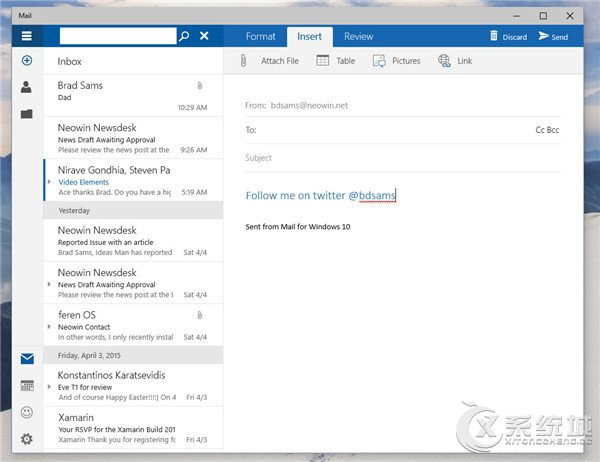The image size is (600, 462).
Task: Open Konstantinos Karatsevidis email
Action: coord(133,385)
